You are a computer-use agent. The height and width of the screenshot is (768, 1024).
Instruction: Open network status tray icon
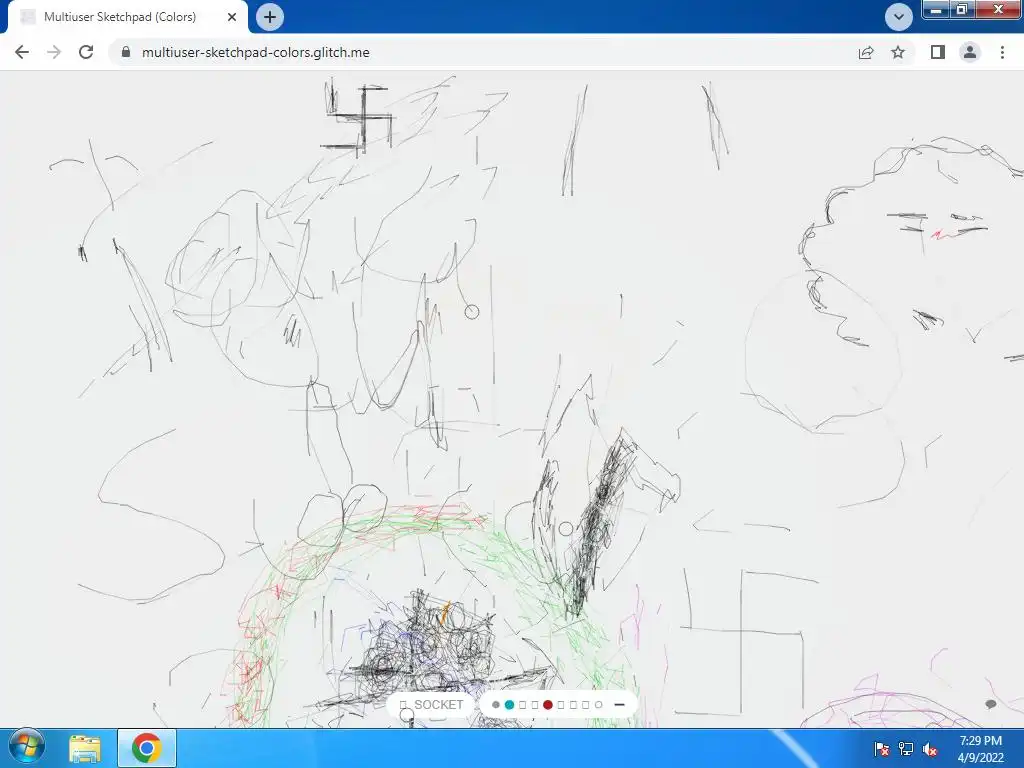click(x=906, y=749)
